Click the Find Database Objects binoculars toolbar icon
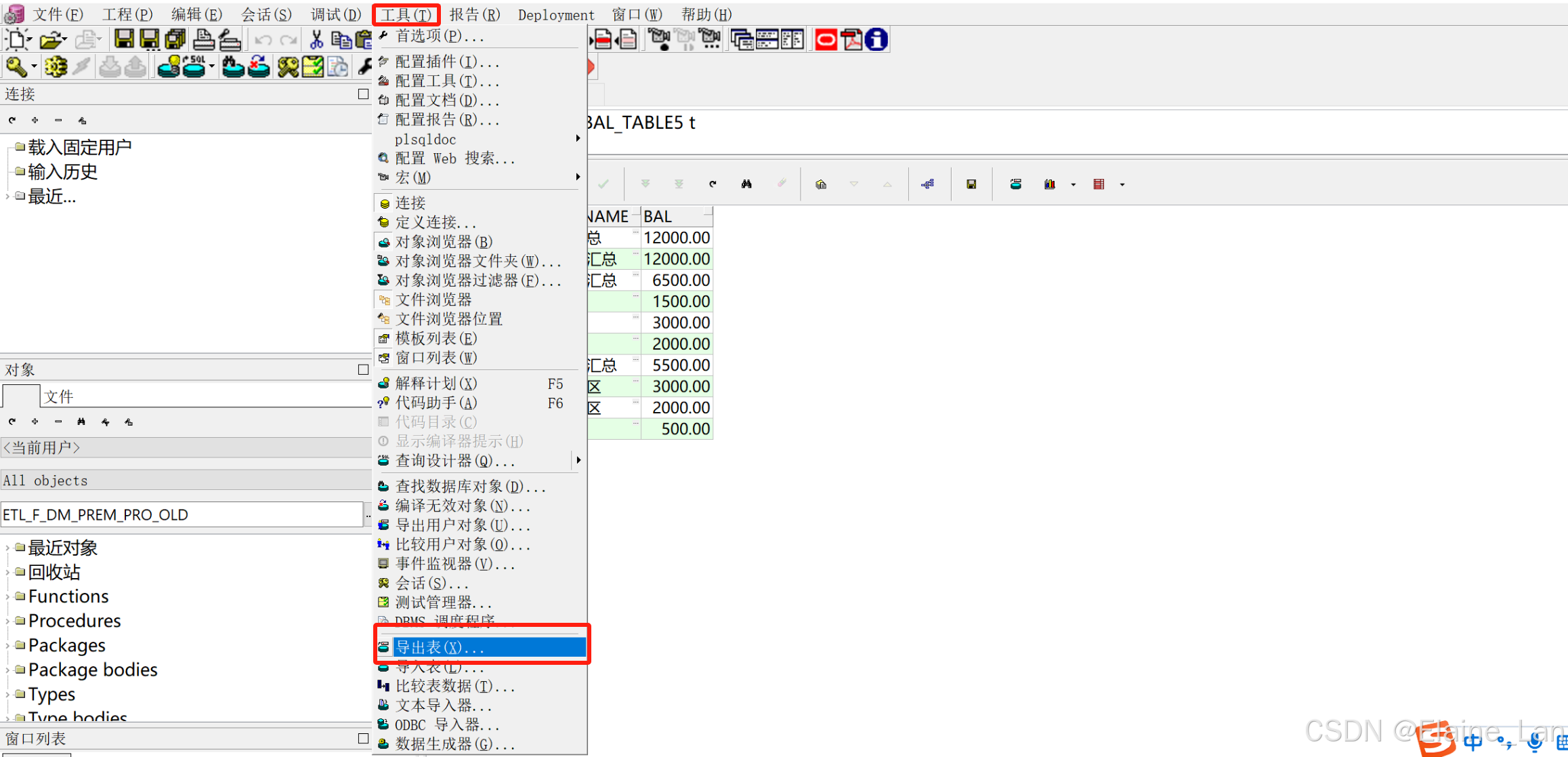The height and width of the screenshot is (757, 1568). point(232,66)
